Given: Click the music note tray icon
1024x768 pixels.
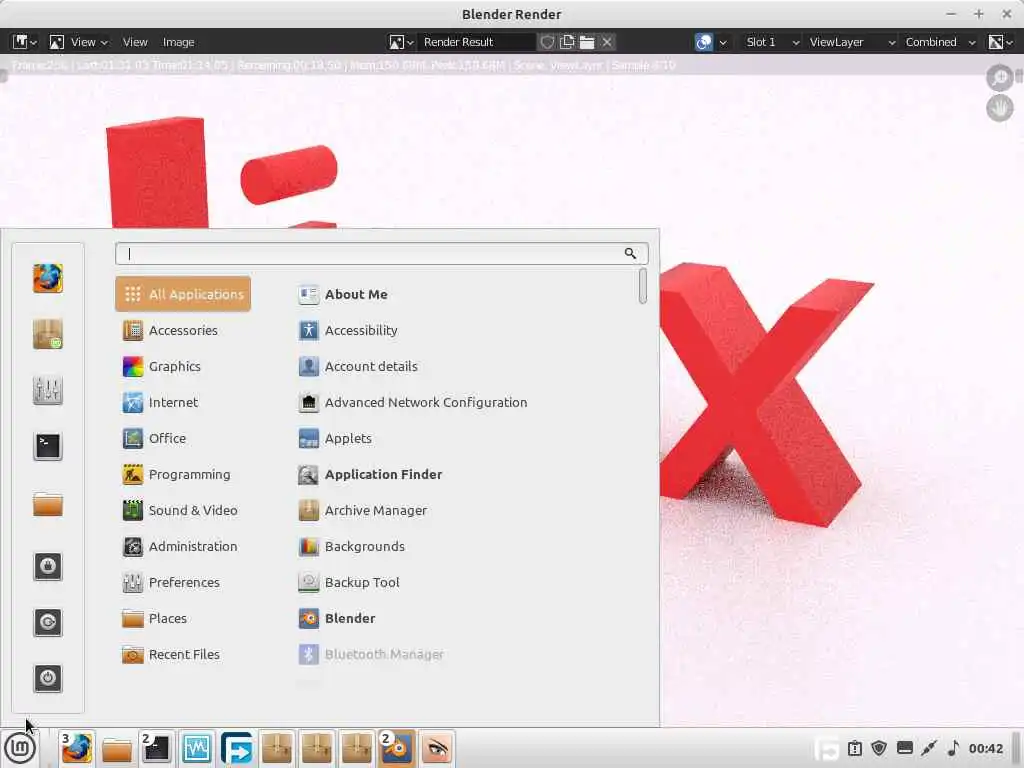Looking at the screenshot, I should coord(953,748).
